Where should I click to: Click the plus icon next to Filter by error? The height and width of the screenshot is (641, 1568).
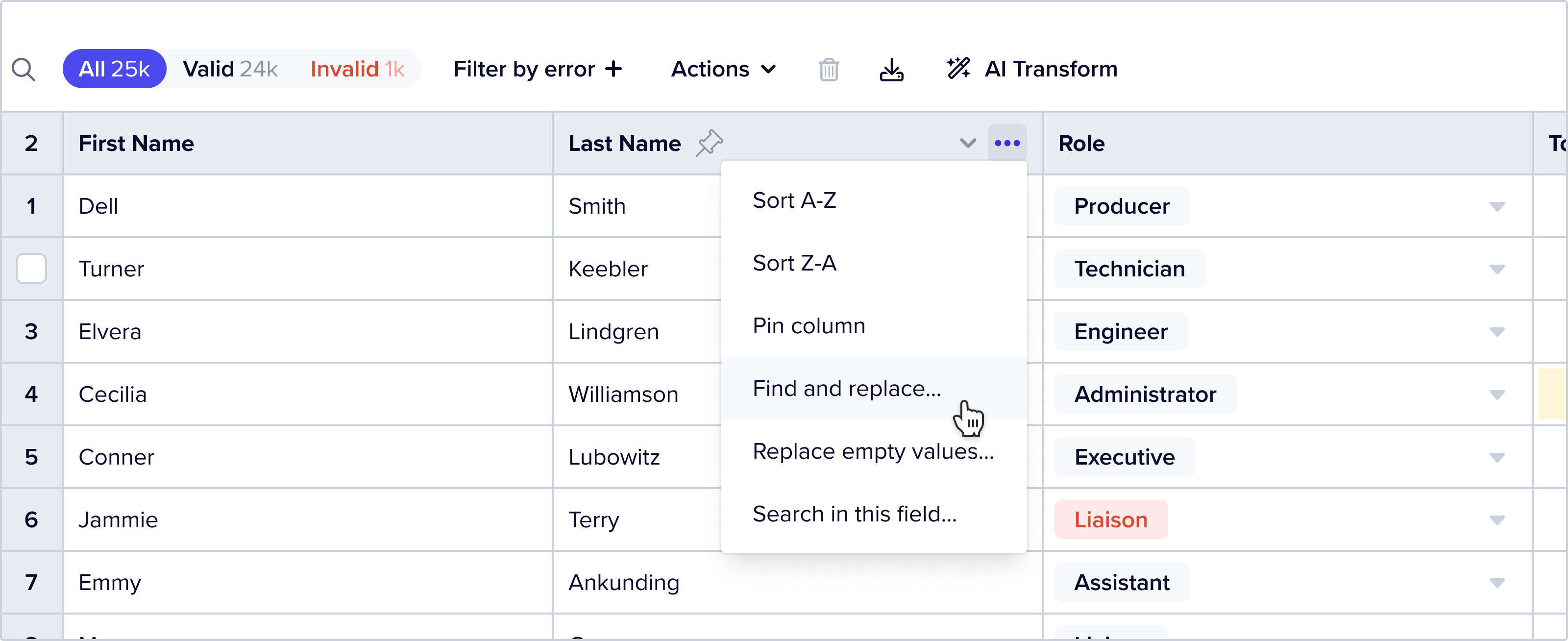[x=613, y=69]
